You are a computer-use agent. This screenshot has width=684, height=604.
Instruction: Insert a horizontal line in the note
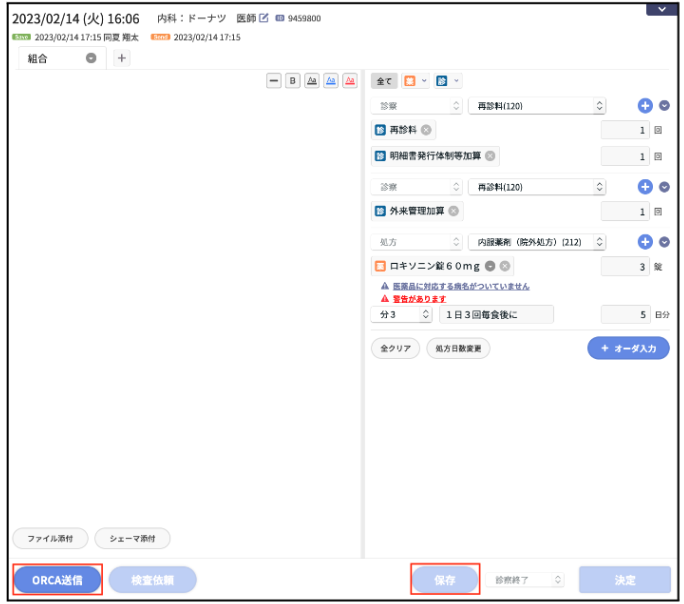pos(274,81)
